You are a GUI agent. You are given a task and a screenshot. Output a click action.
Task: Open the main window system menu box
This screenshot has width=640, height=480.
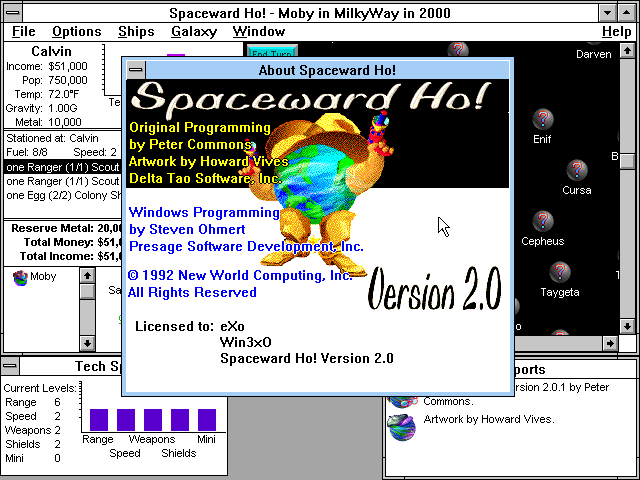click(x=13, y=12)
